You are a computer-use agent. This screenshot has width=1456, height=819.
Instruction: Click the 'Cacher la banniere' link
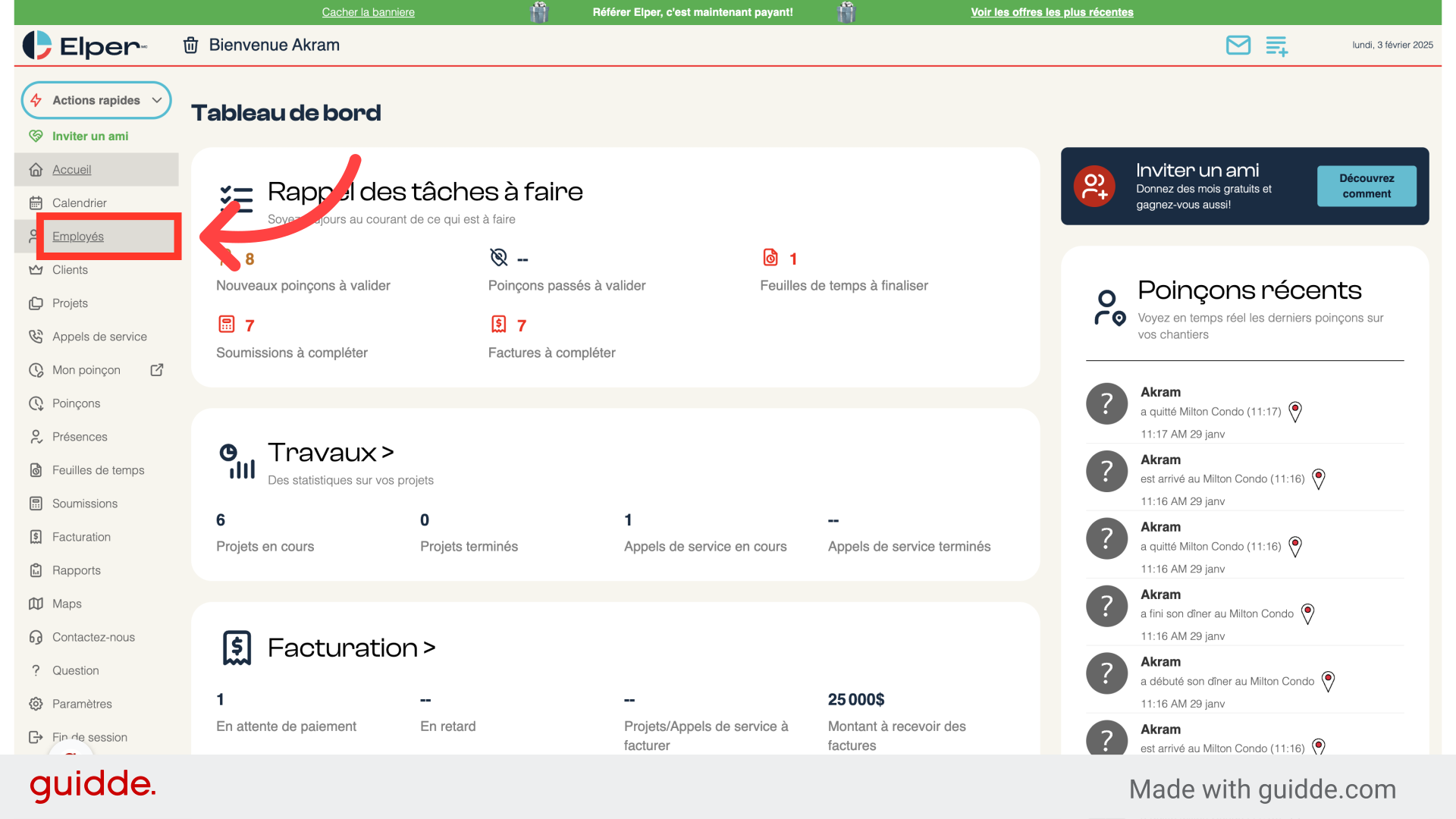click(x=368, y=12)
